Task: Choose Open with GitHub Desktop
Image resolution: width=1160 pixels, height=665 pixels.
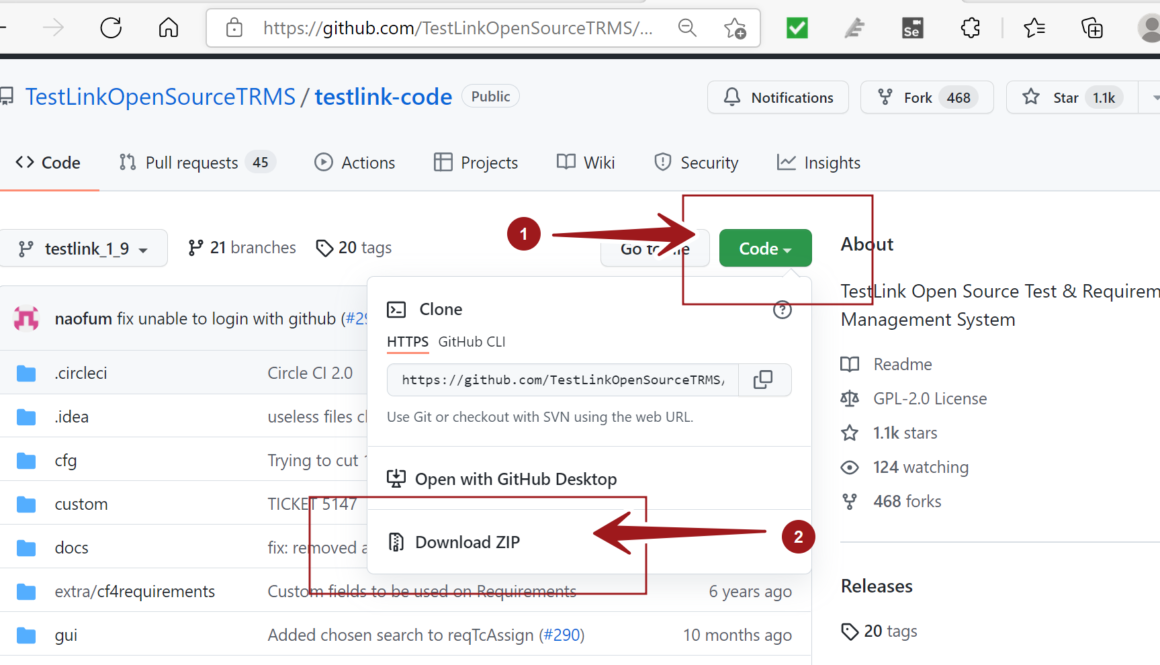Action: 515,479
